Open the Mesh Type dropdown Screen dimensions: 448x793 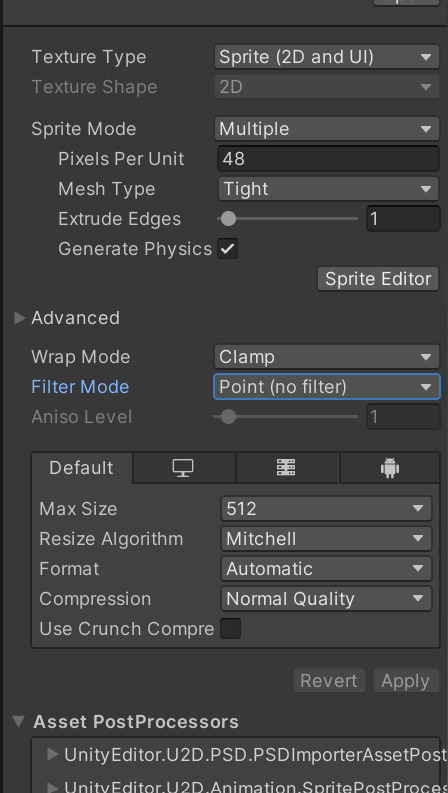[x=329, y=189]
